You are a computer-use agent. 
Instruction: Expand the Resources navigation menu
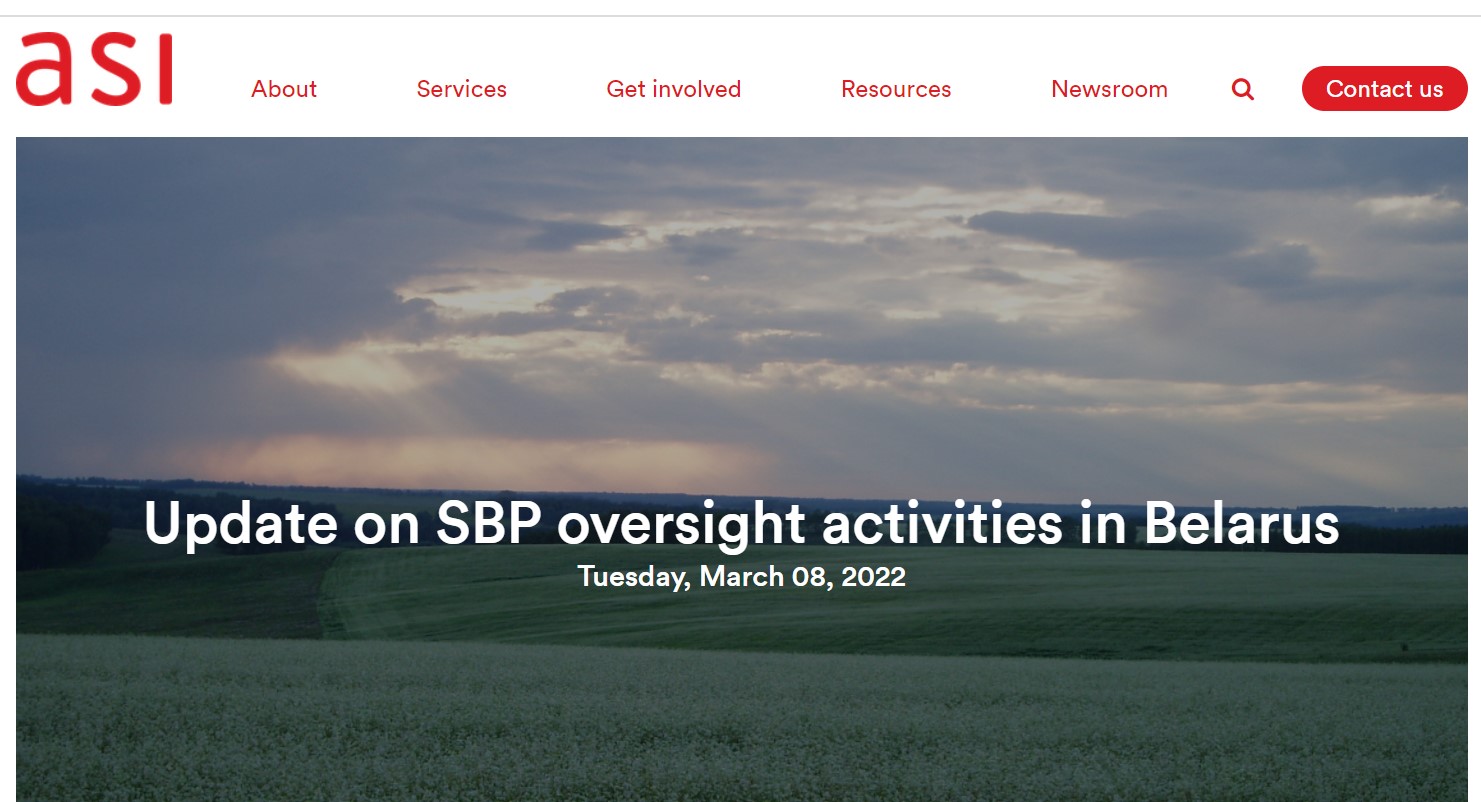(x=895, y=89)
